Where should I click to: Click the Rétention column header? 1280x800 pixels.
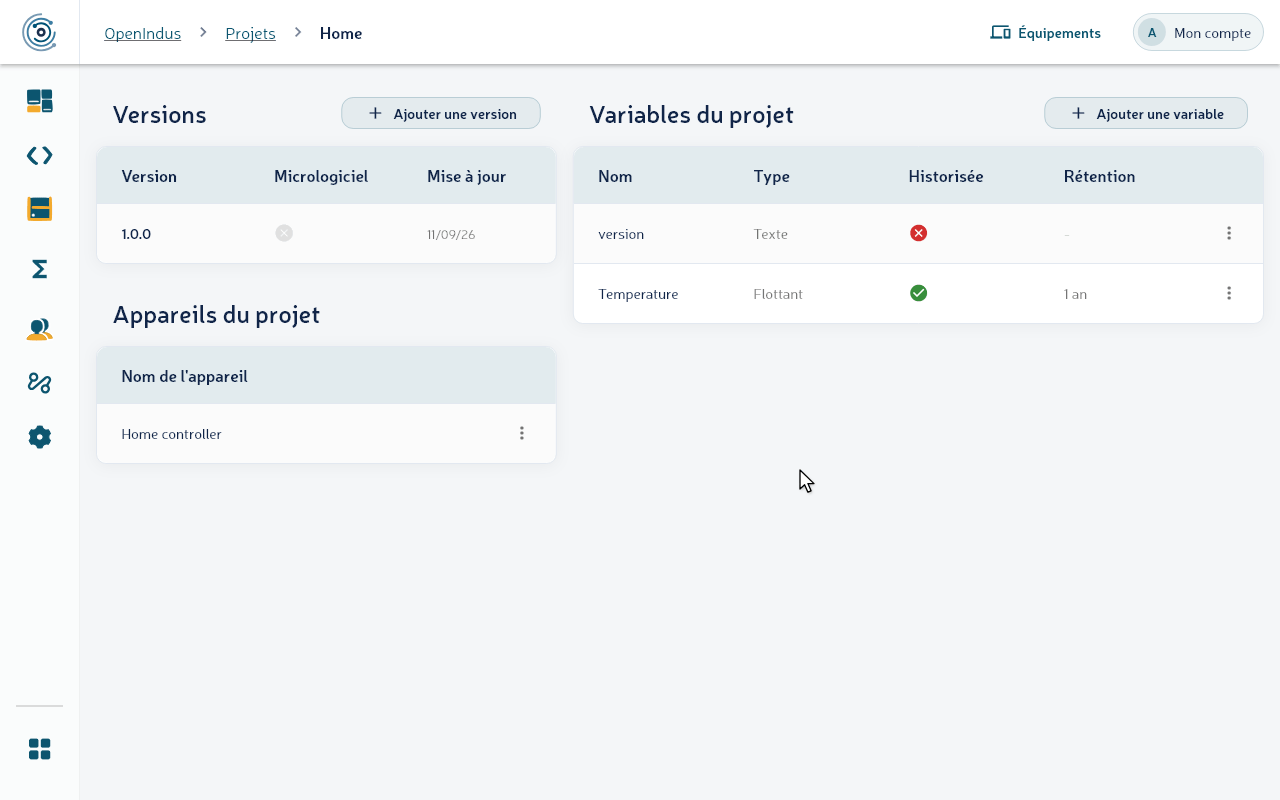point(1099,176)
